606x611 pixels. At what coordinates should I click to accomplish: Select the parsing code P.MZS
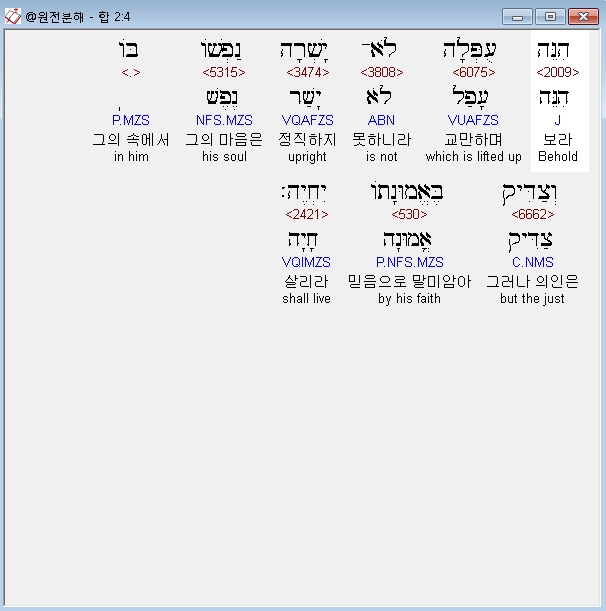(131, 120)
